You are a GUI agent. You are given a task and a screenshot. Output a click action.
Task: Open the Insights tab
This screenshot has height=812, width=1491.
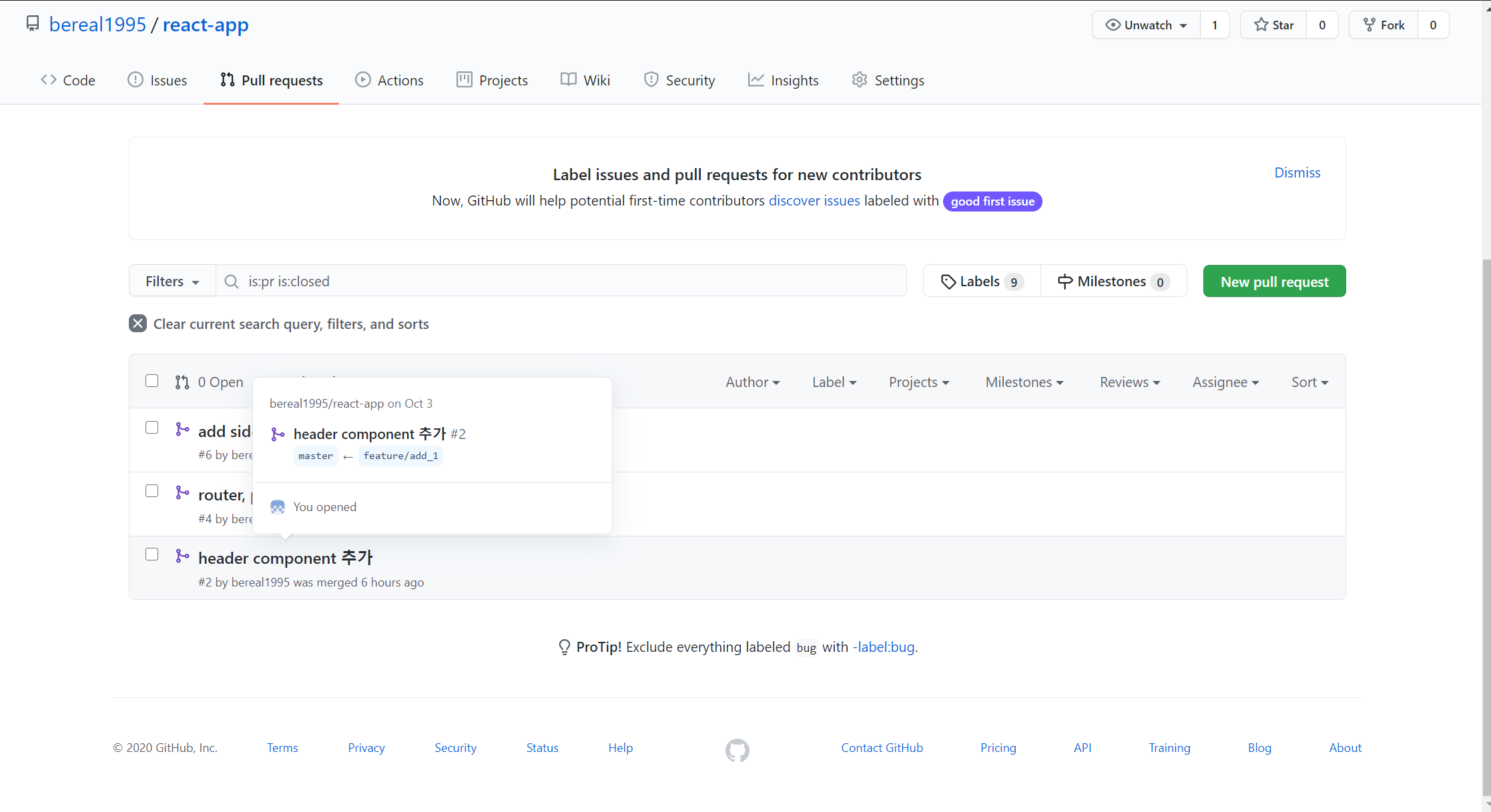click(783, 80)
